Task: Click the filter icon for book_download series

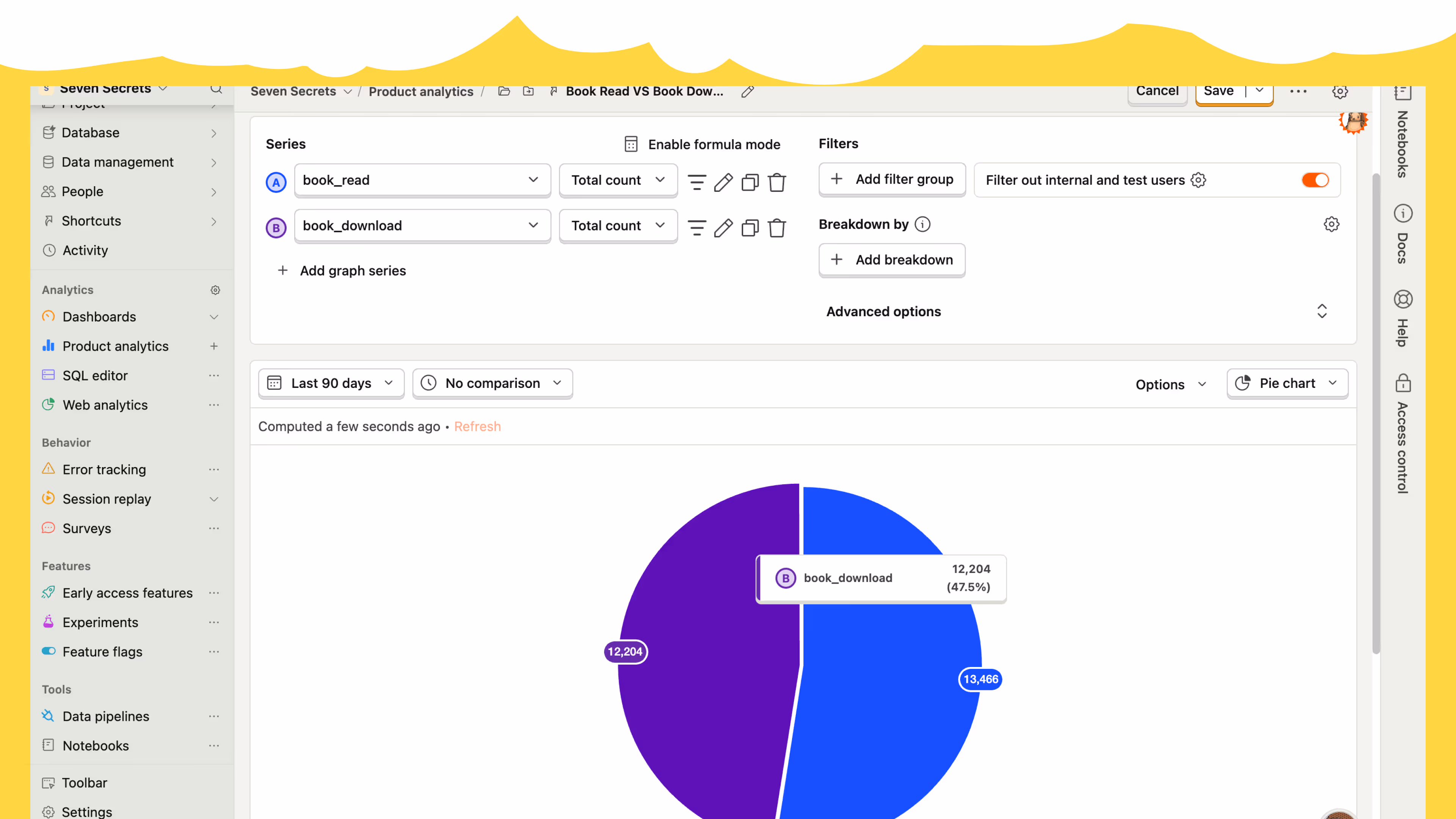Action: click(697, 228)
